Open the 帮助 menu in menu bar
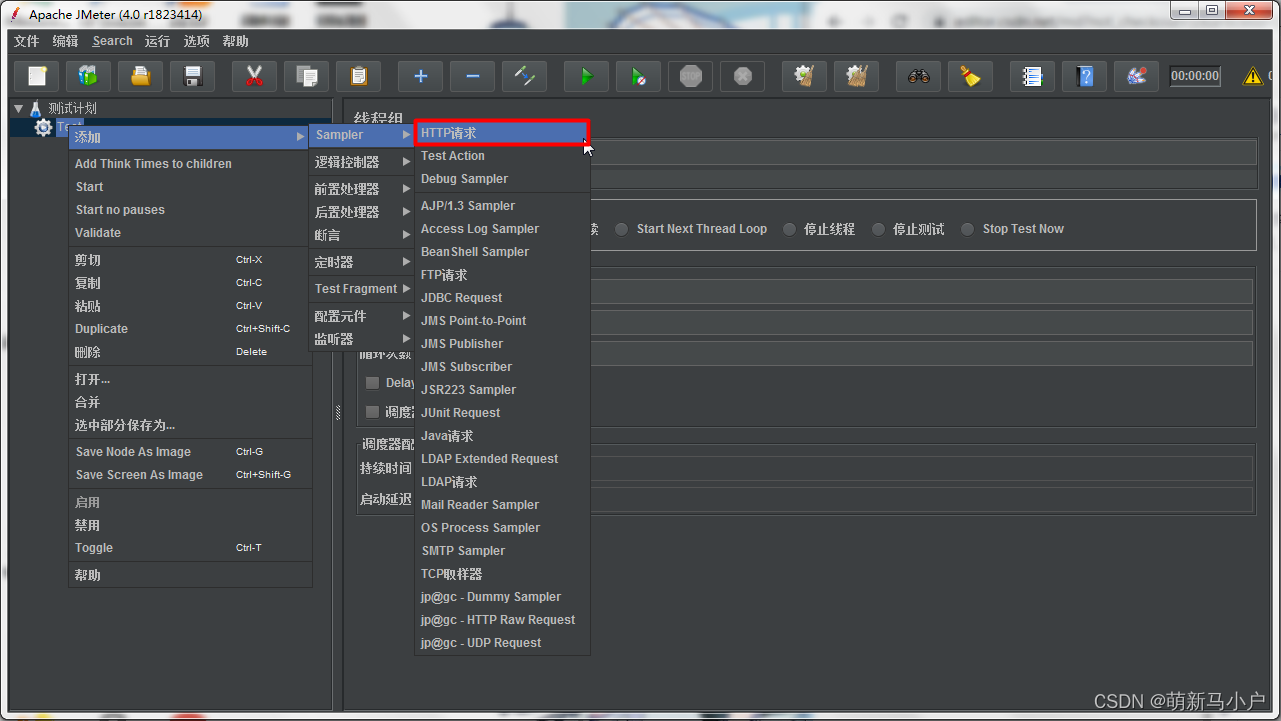This screenshot has width=1281, height=721. 236,41
